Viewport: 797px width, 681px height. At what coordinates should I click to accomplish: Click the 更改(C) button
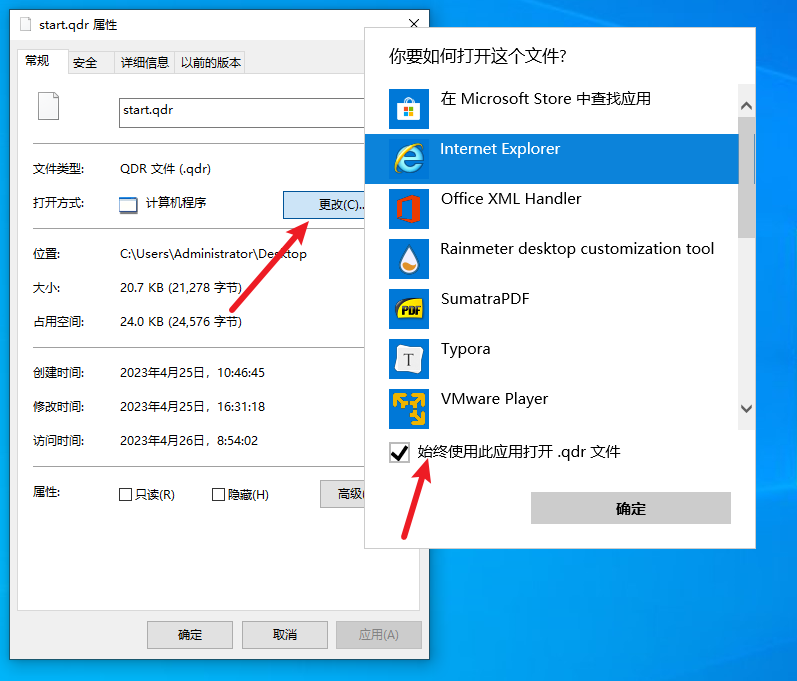click(324, 205)
